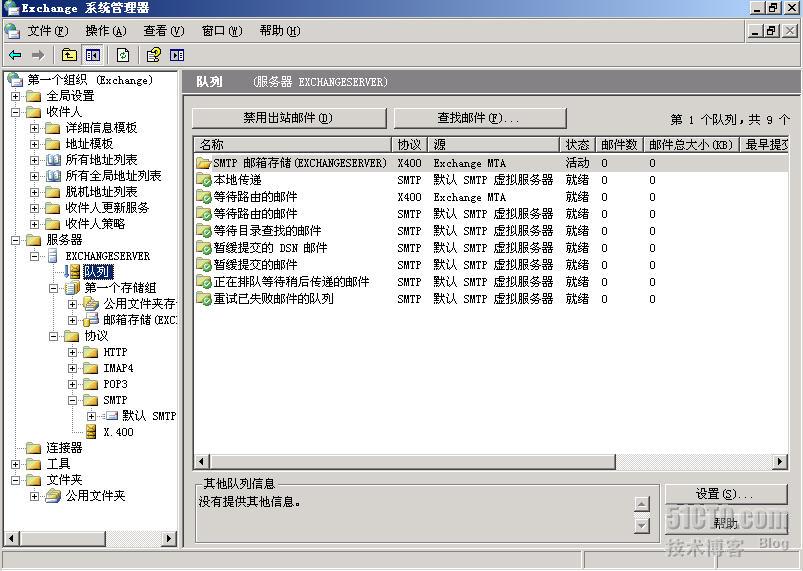Sort by the 协议 column header
The height and width of the screenshot is (571, 803).
tap(409, 145)
